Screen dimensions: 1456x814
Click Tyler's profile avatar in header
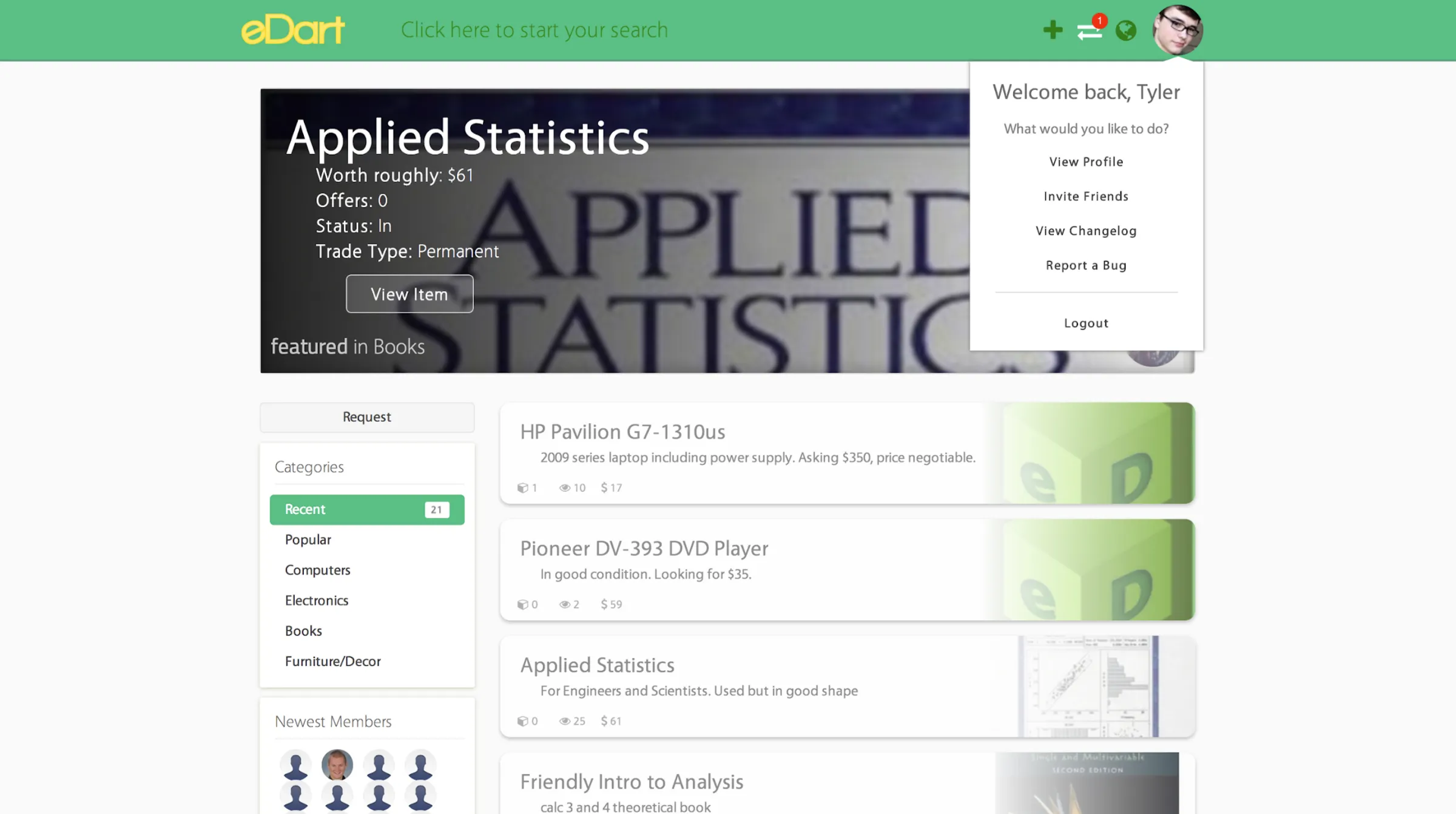[x=1178, y=29]
